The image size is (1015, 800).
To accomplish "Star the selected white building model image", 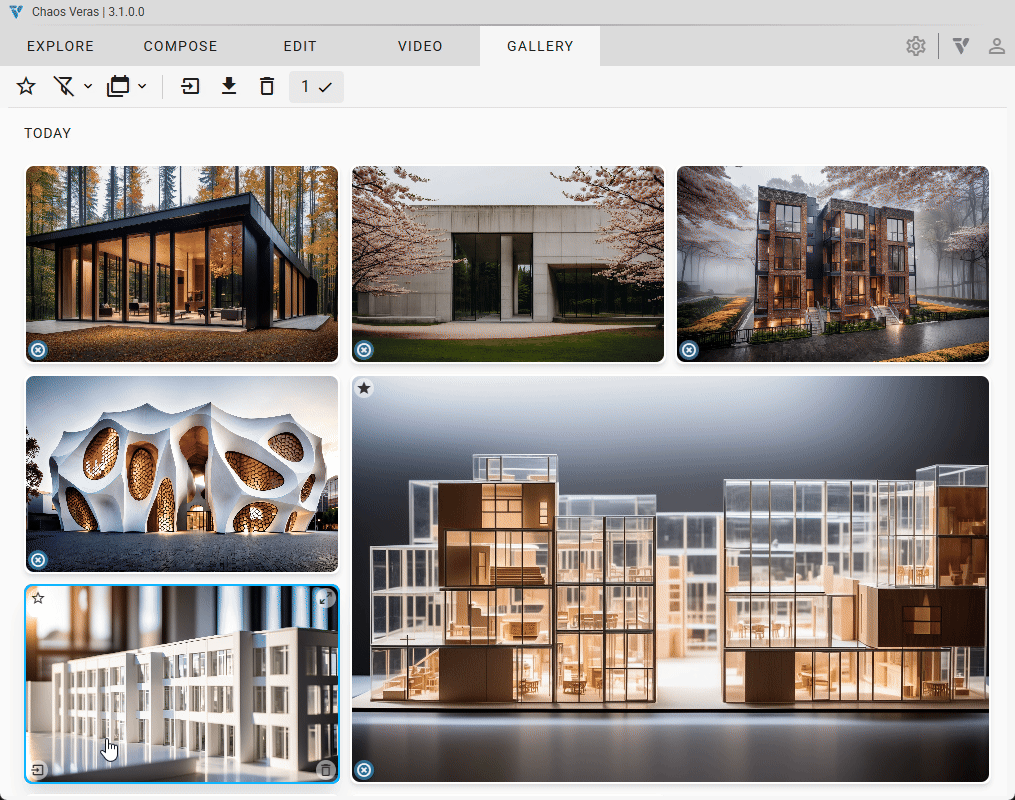I will (x=38, y=598).
